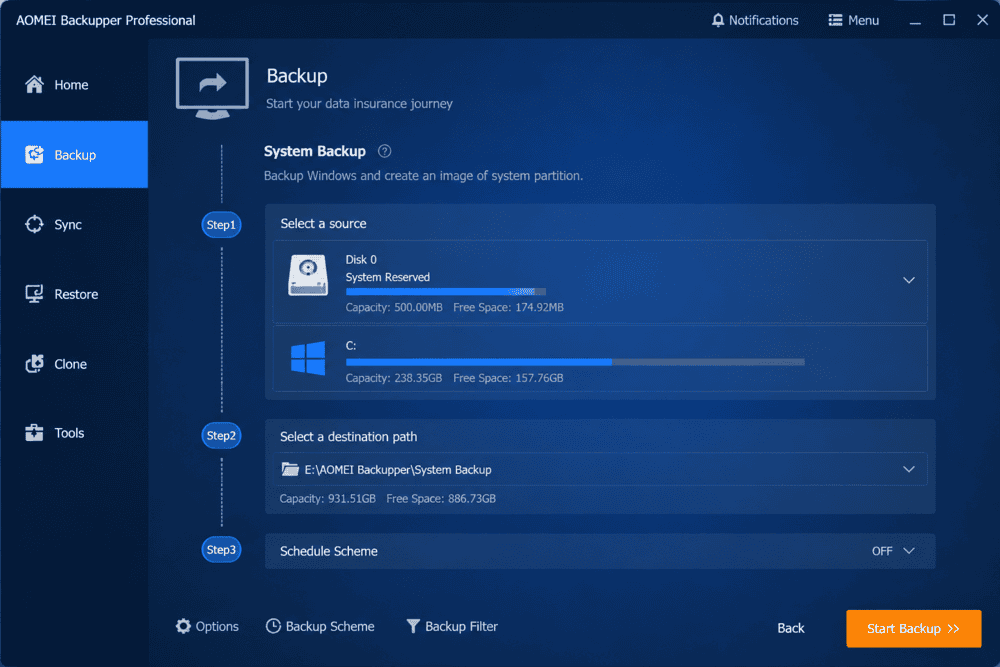Image resolution: width=1000 pixels, height=667 pixels.
Task: Select the C: partition label
Action: click(x=351, y=346)
